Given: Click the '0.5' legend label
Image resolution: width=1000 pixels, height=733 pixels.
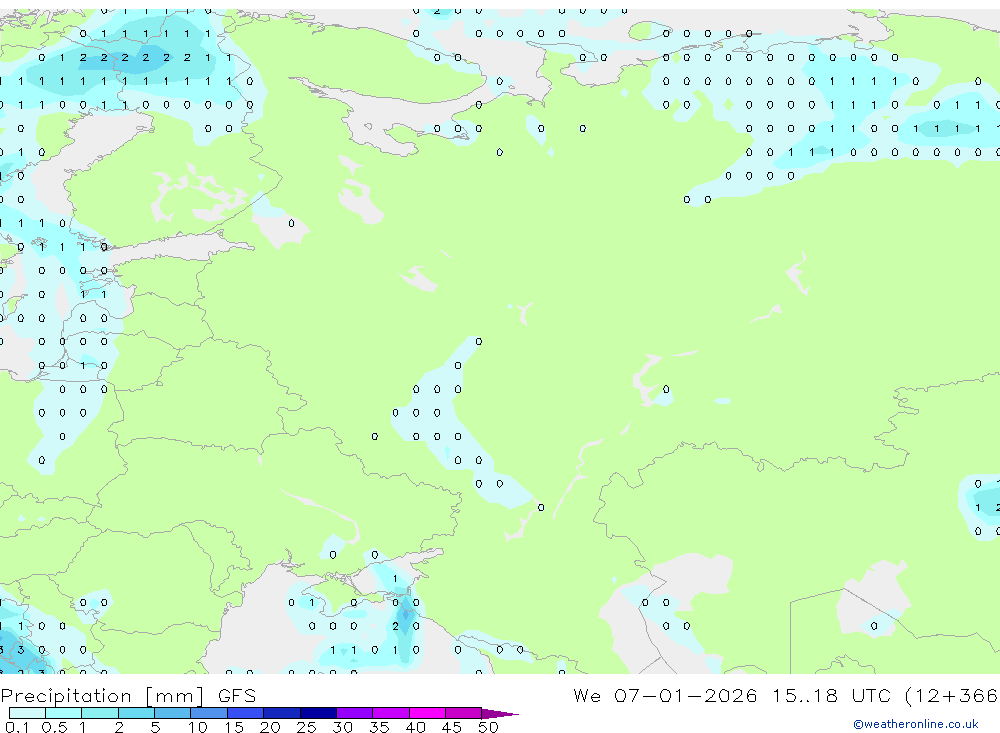Looking at the screenshot, I should click(54, 727).
